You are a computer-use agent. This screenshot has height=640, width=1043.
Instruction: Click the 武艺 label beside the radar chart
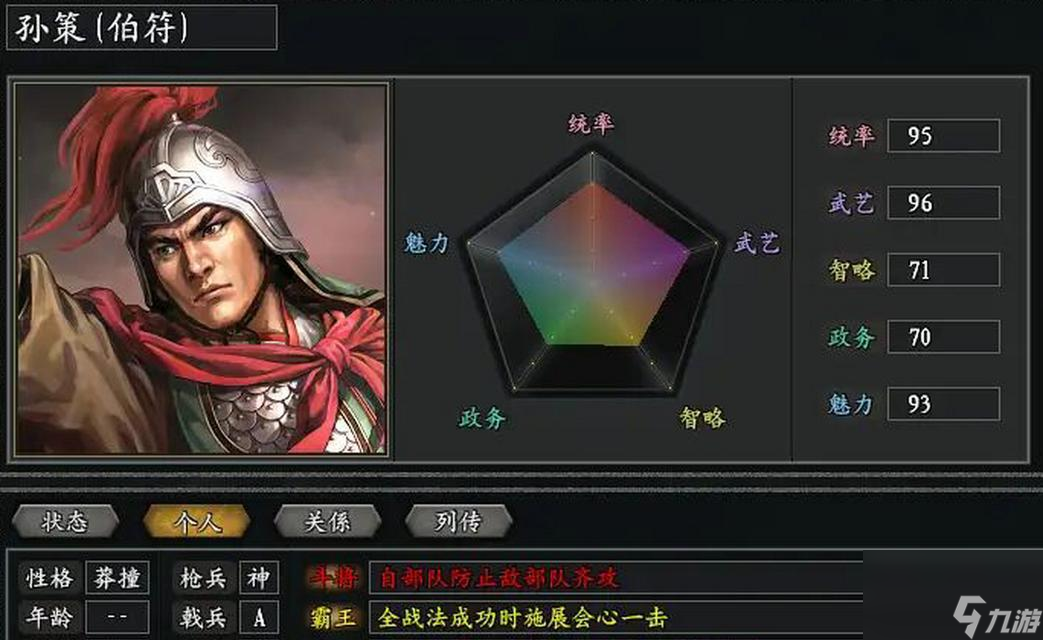(x=756, y=243)
